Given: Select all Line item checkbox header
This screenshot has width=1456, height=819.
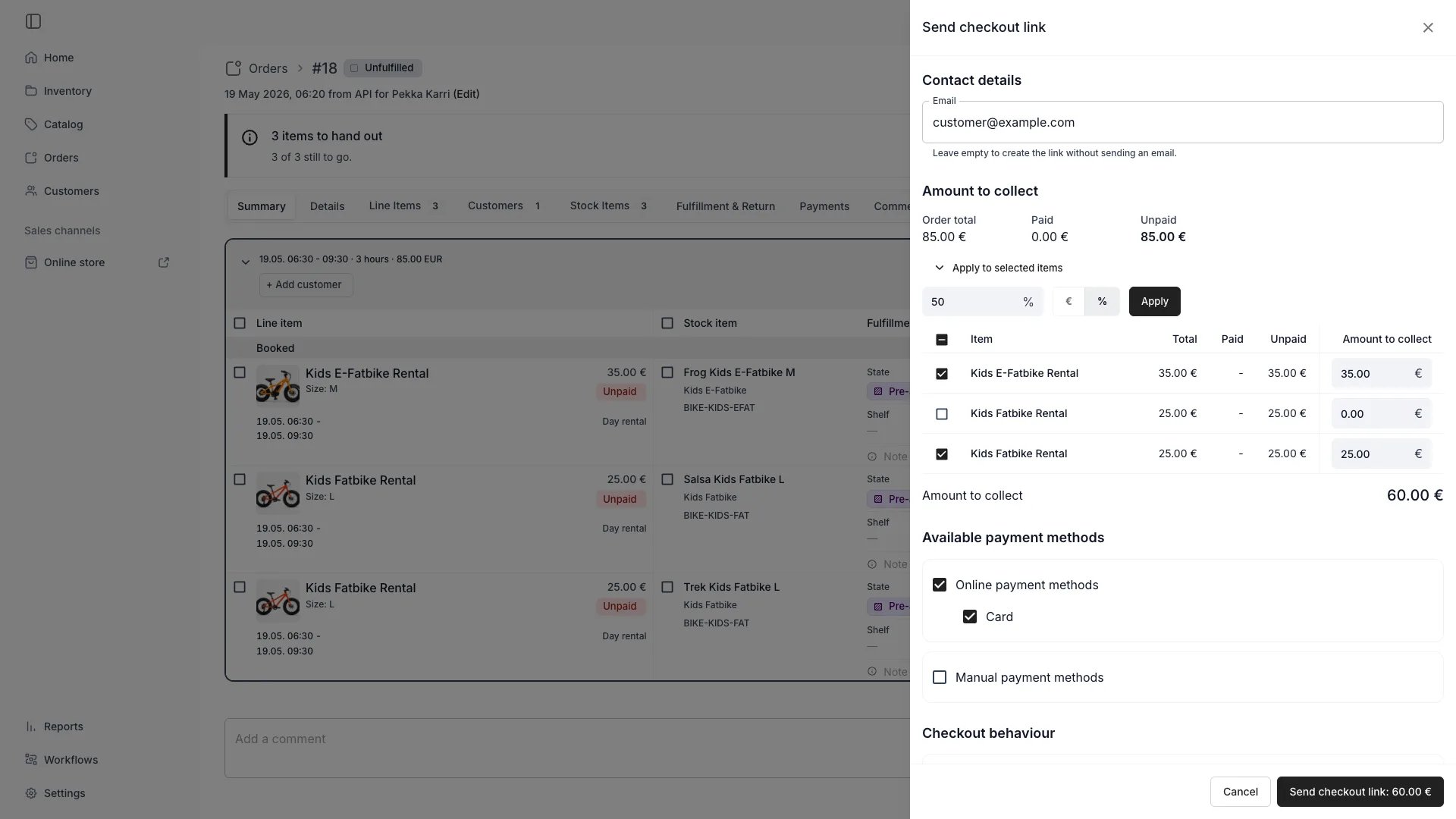Looking at the screenshot, I should (240, 323).
